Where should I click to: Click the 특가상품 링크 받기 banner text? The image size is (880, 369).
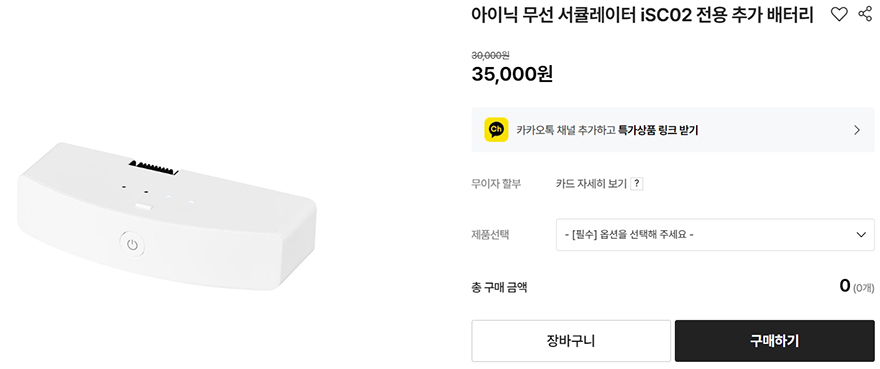tap(658, 130)
